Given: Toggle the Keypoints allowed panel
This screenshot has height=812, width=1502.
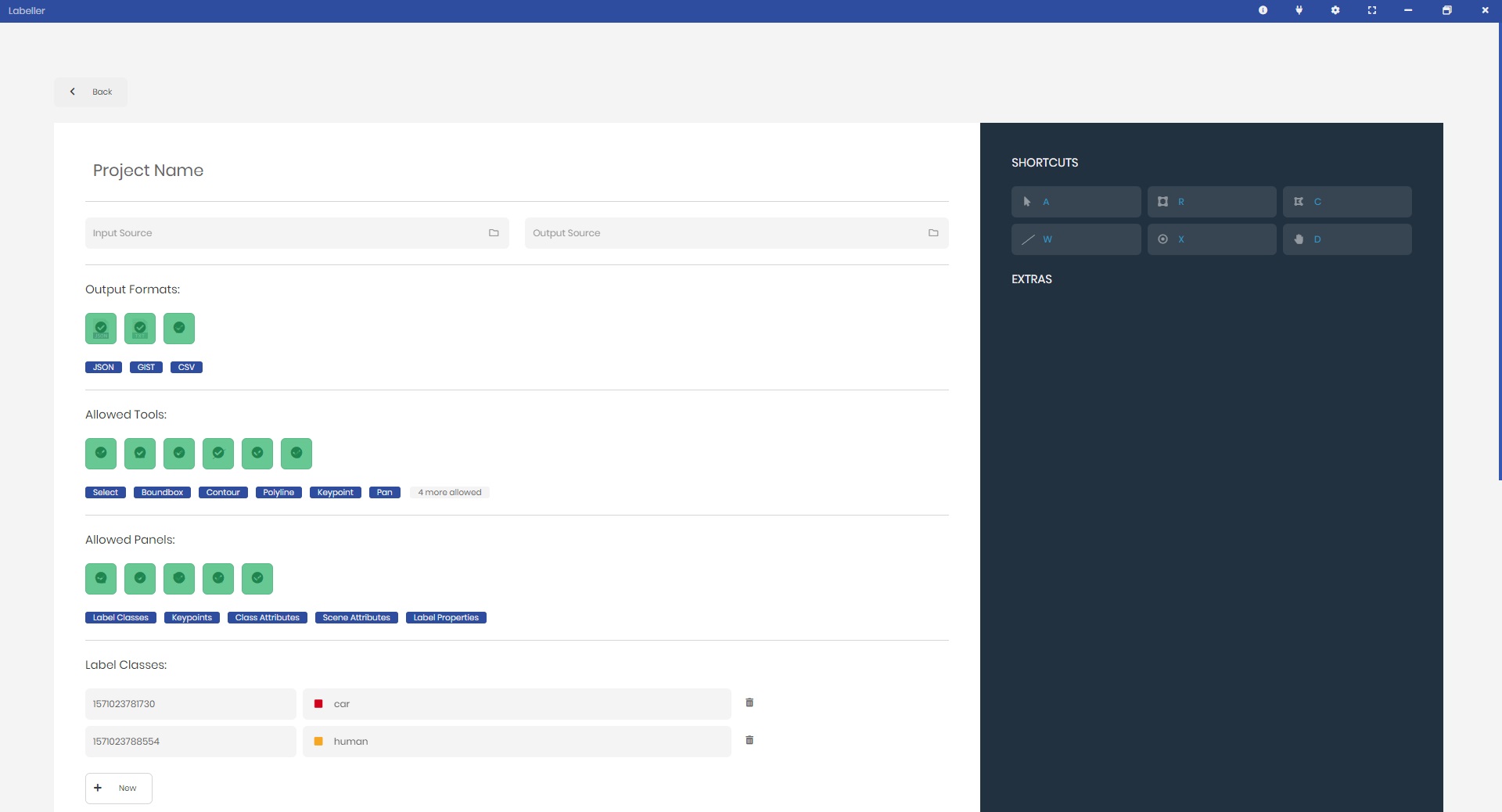Looking at the screenshot, I should [x=140, y=579].
